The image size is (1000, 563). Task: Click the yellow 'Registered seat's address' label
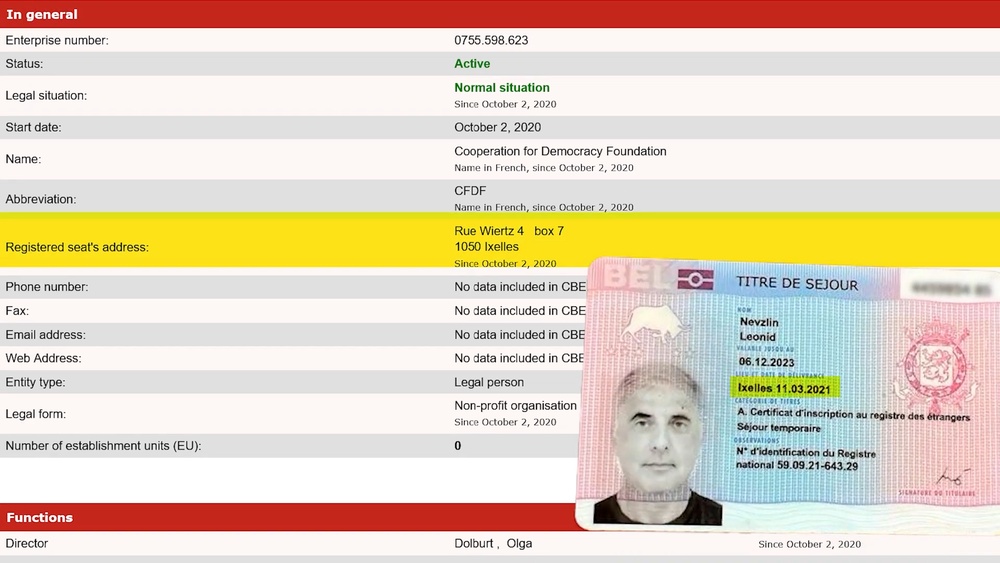(77, 247)
